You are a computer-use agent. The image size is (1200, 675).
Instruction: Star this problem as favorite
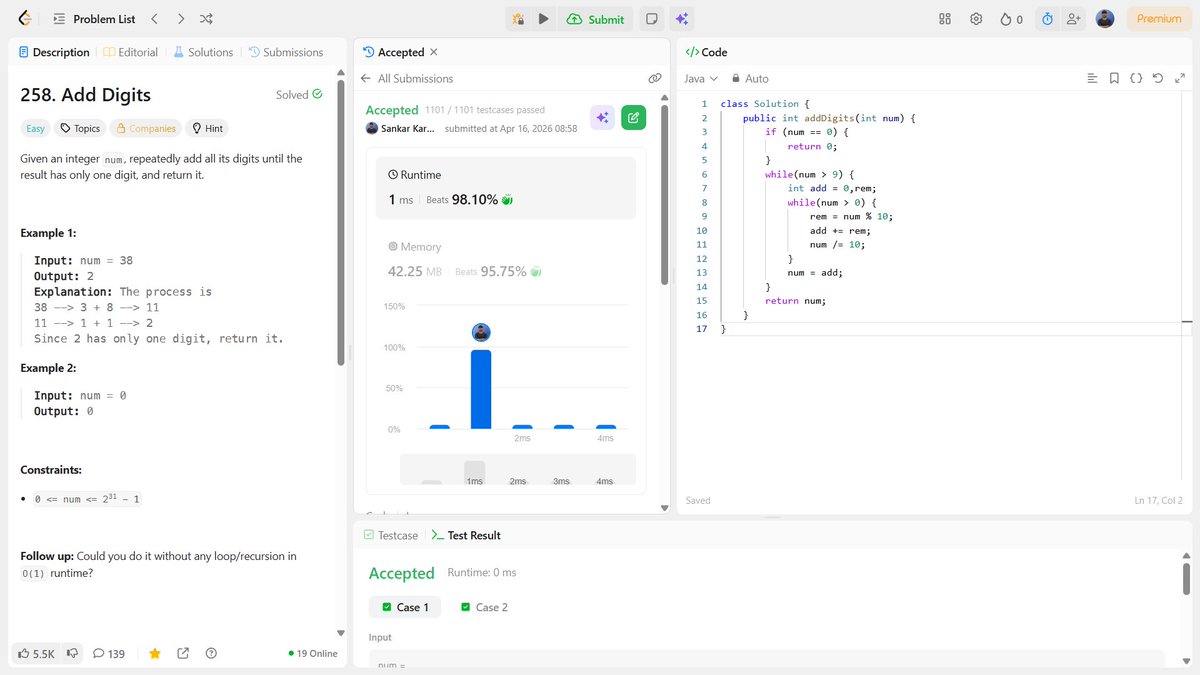[155, 653]
